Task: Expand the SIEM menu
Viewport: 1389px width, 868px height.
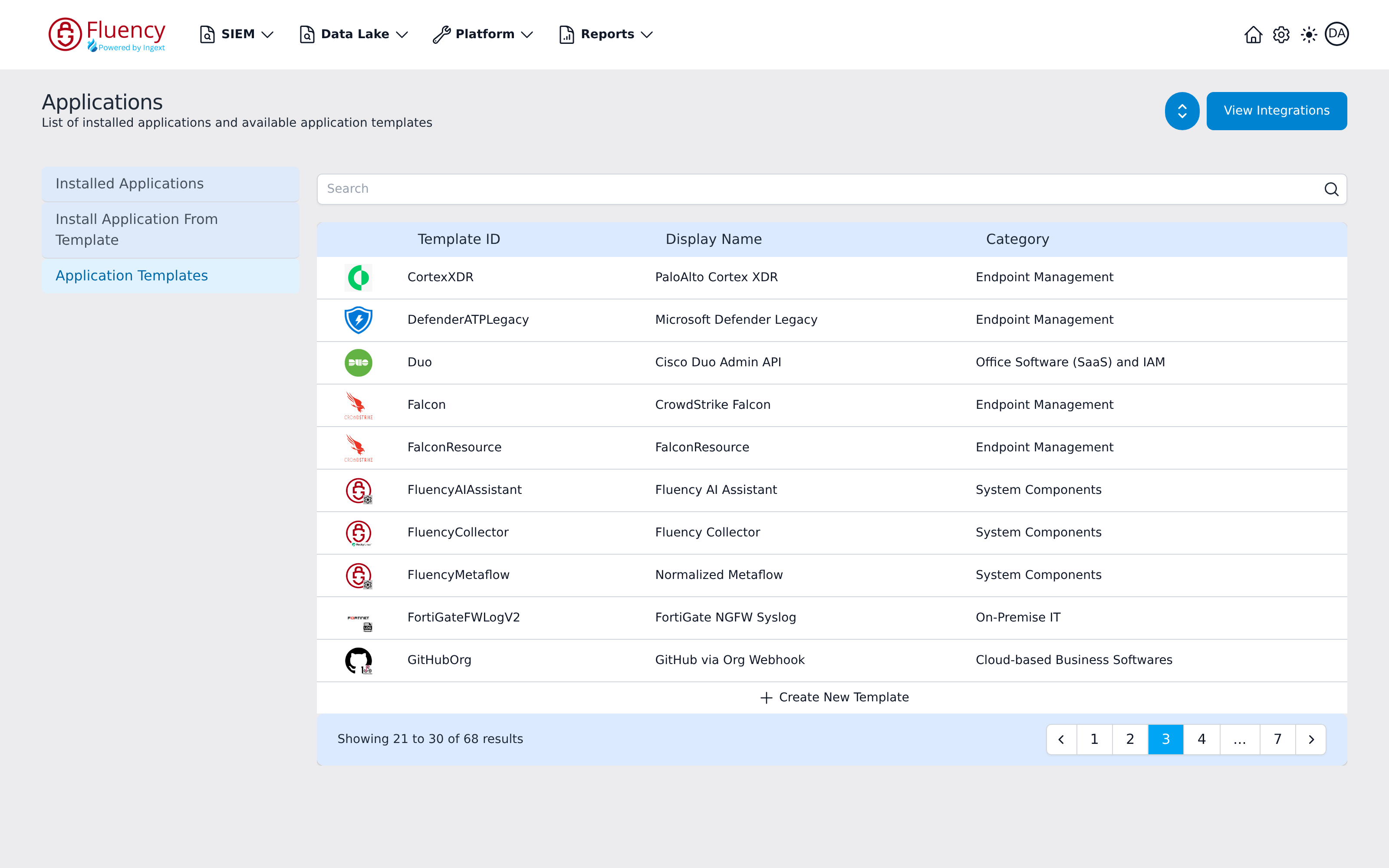Action: 236,34
